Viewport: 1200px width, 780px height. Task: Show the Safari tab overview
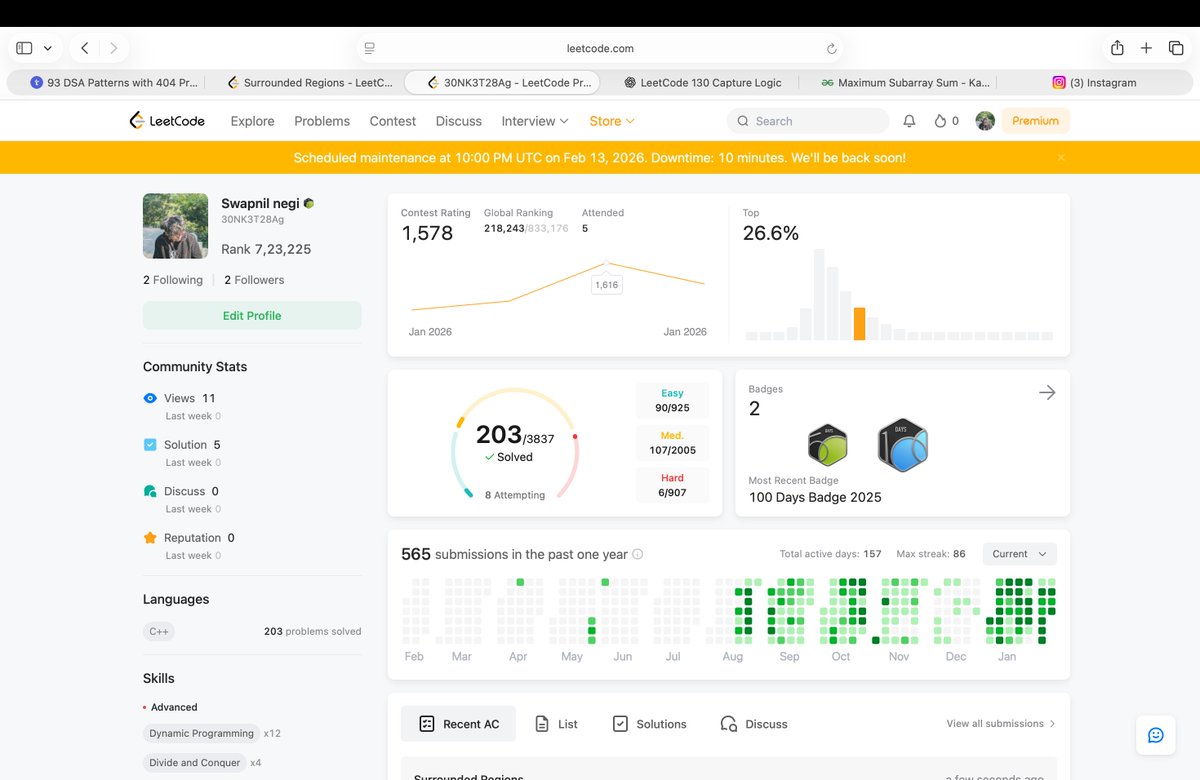coord(1175,48)
